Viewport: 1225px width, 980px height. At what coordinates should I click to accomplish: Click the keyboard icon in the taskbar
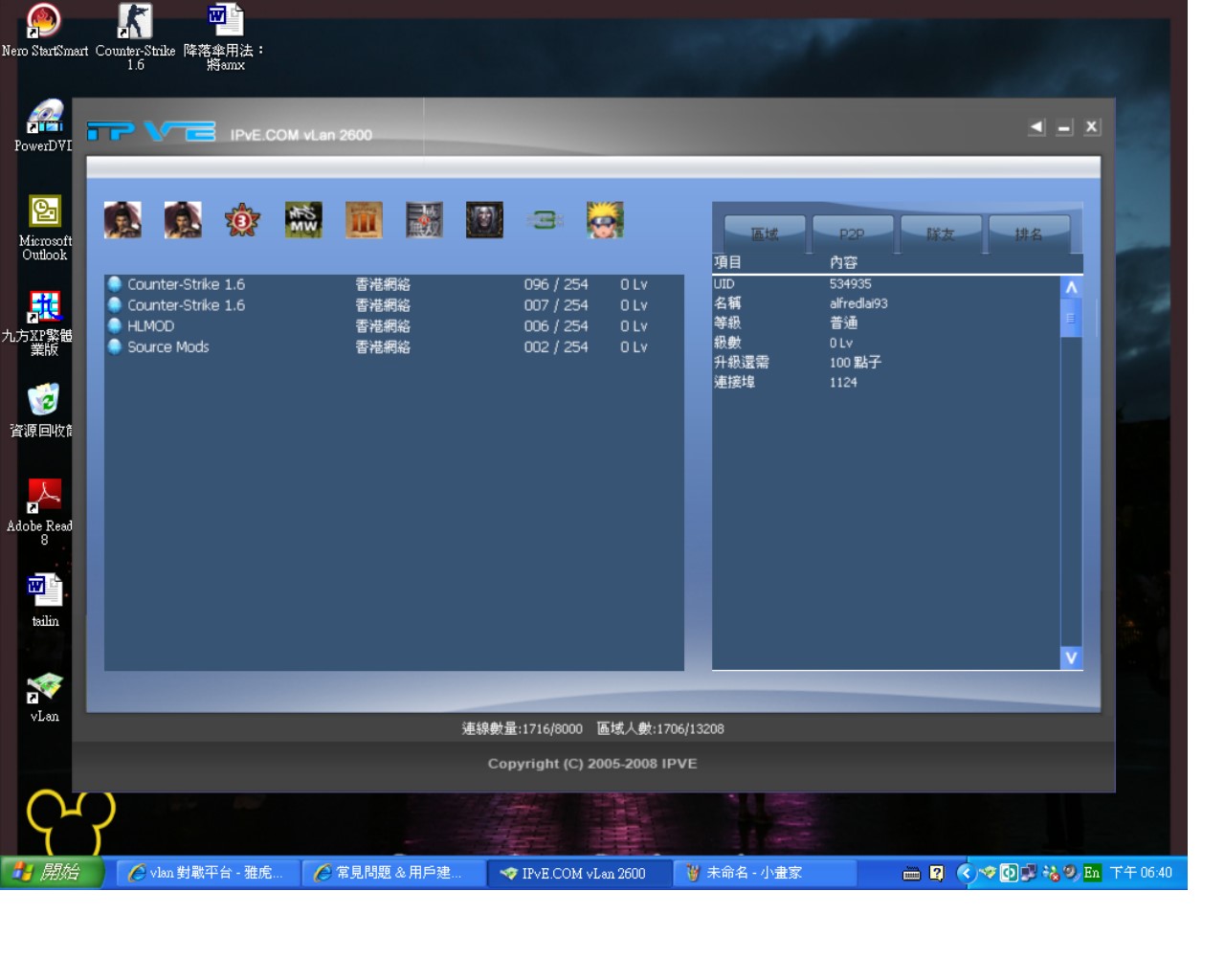[x=912, y=873]
